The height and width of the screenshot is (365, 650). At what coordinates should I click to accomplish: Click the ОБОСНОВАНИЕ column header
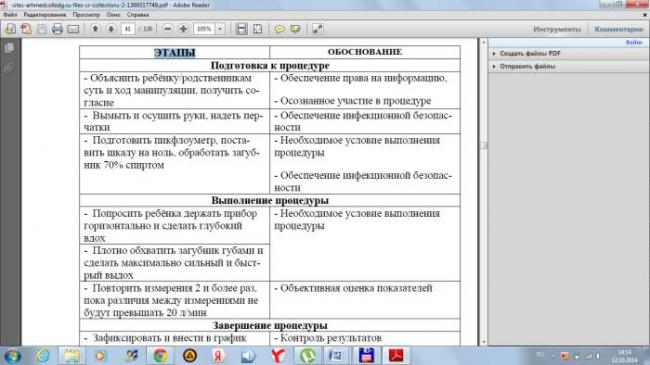point(365,52)
